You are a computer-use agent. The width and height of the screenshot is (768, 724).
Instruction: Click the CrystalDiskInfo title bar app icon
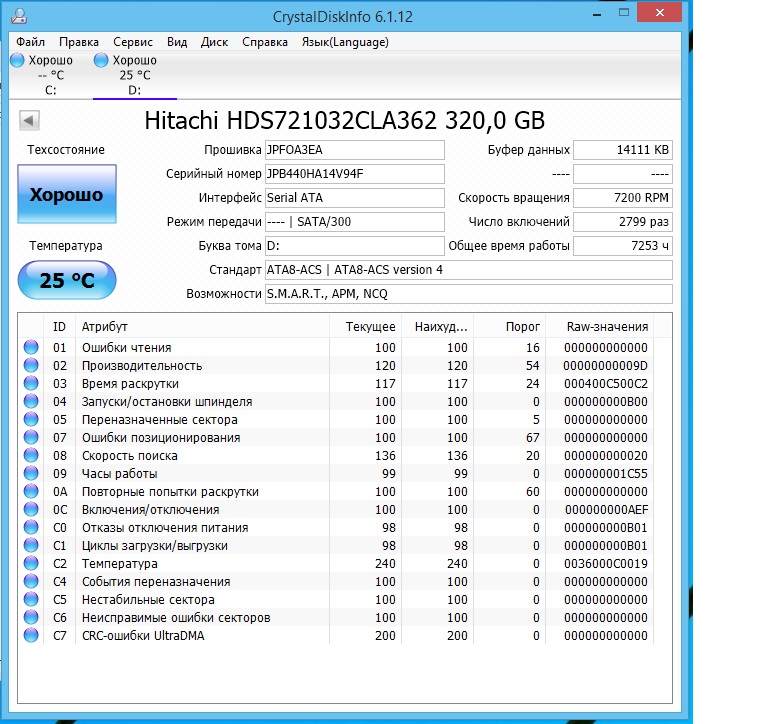(x=20, y=17)
